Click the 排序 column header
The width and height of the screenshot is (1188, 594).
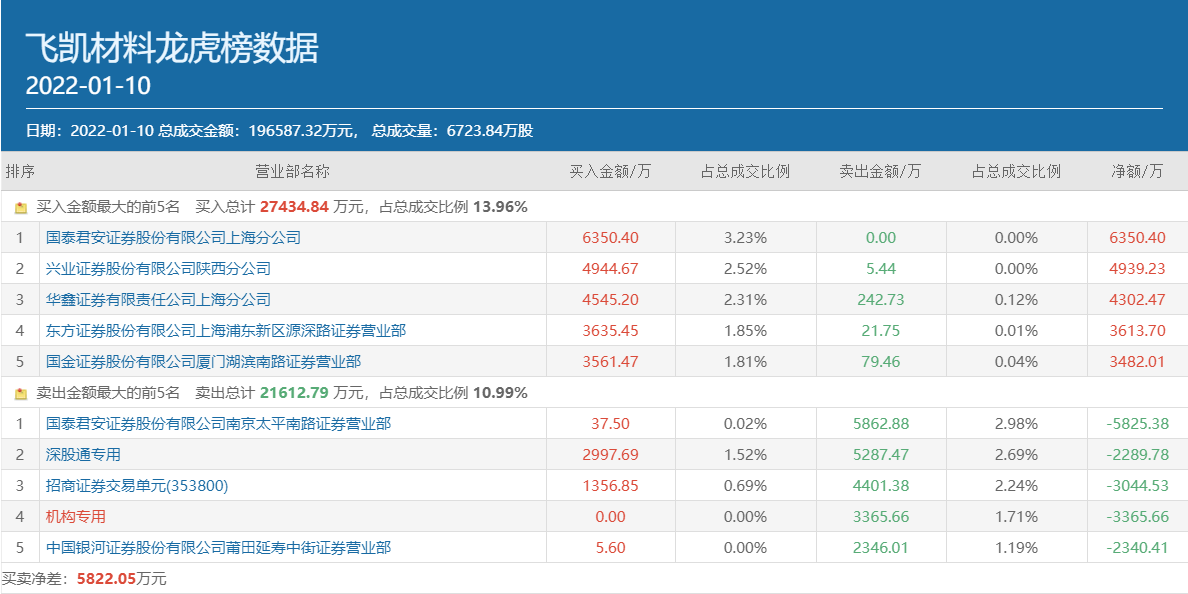coord(20,171)
